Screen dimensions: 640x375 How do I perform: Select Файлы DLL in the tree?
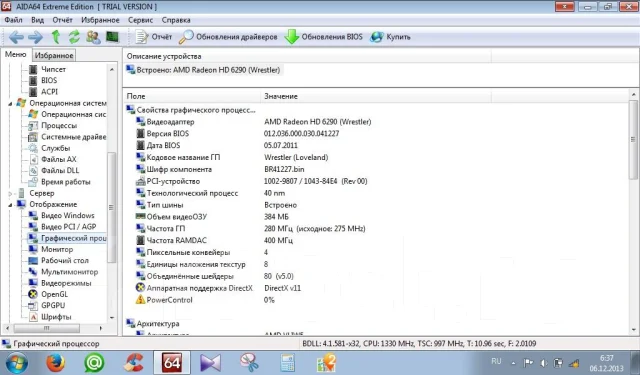(54, 171)
